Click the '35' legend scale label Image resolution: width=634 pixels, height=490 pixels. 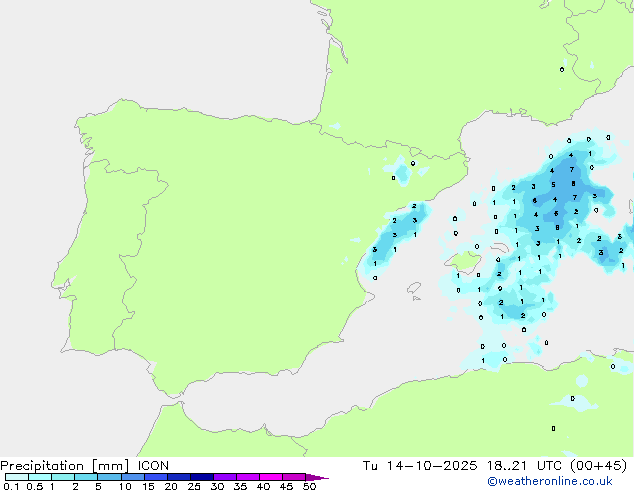tap(240, 486)
